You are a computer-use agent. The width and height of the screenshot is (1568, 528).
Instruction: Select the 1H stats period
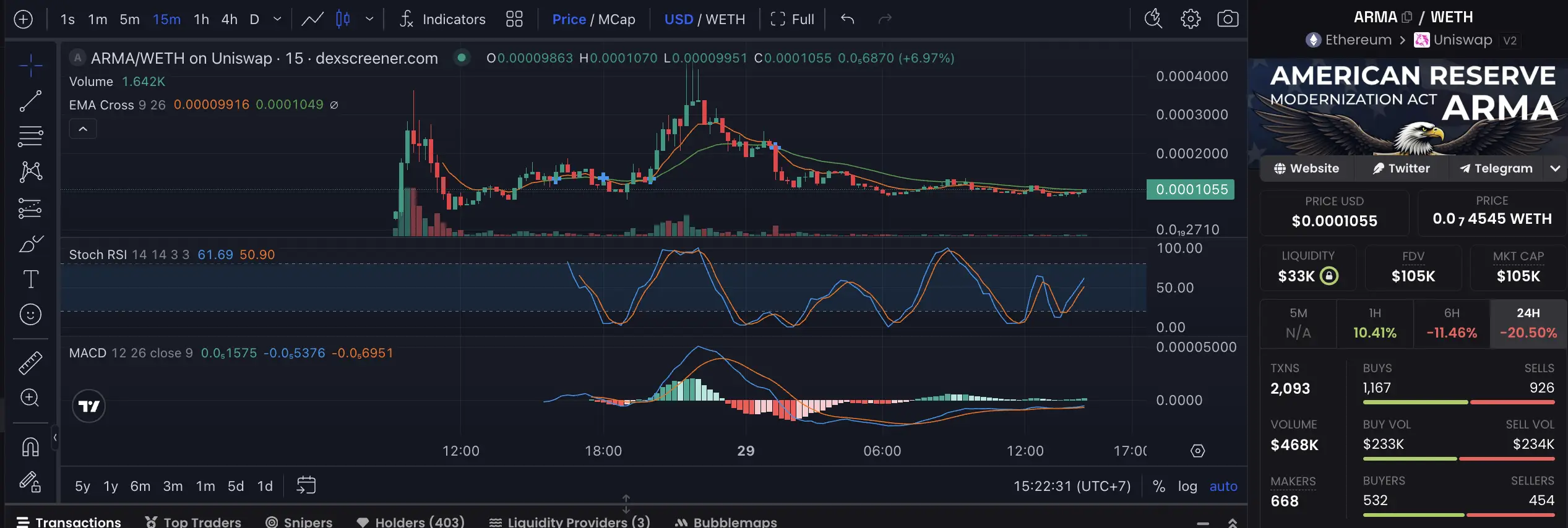tap(1375, 323)
